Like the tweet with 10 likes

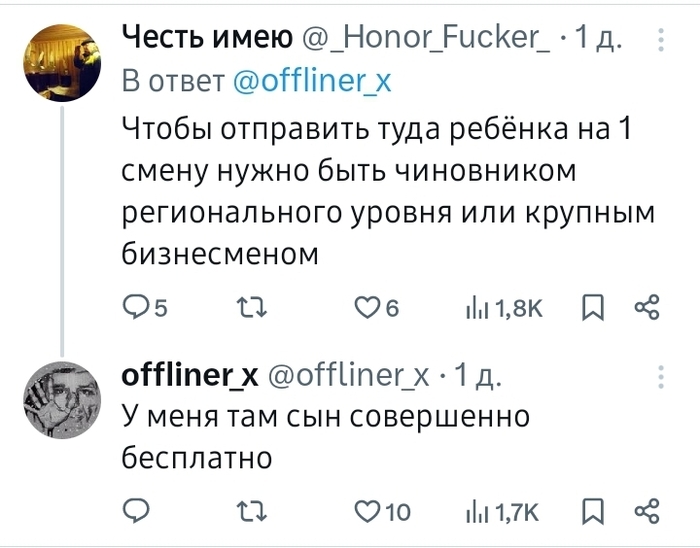368,511
